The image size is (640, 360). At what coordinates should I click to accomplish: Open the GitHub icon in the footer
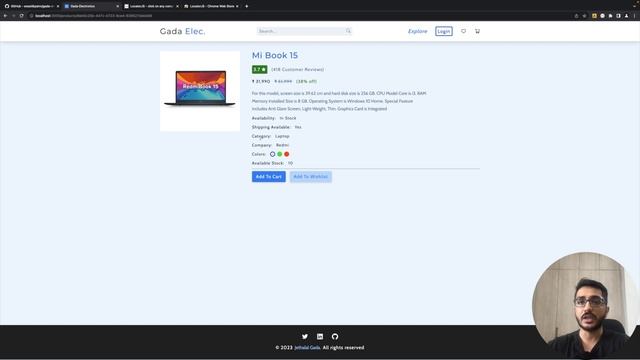(x=335, y=336)
